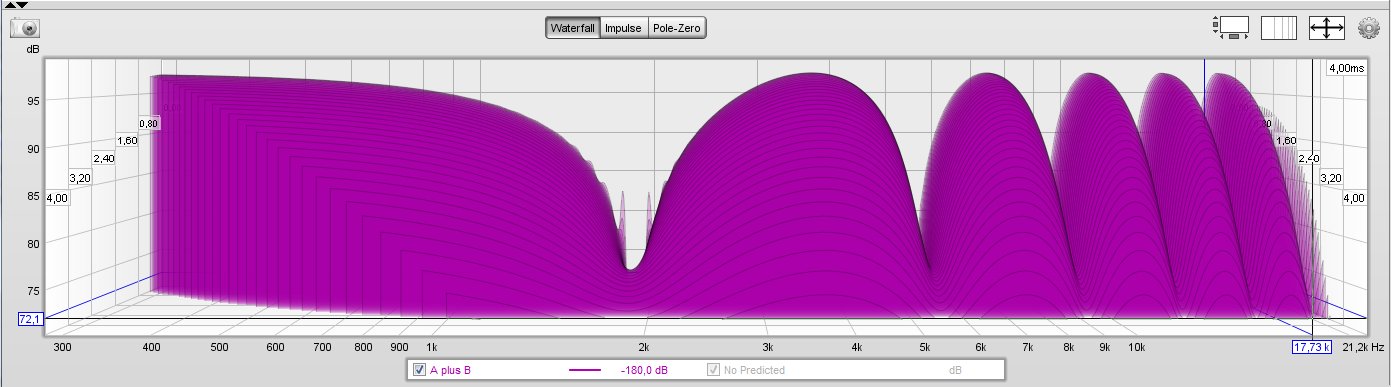Uncheck the A plus B trace checkbox
The image size is (1391, 387).
[x=419, y=370]
